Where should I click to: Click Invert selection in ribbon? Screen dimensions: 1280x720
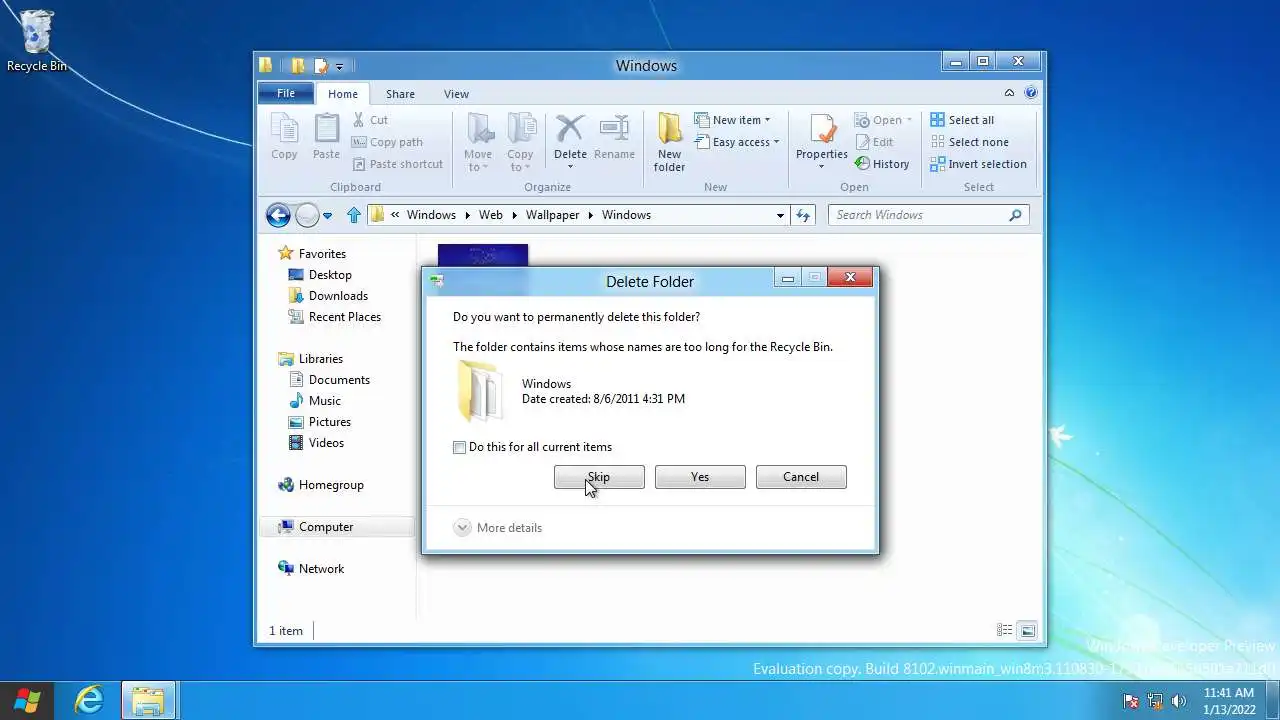pyautogui.click(x=978, y=164)
